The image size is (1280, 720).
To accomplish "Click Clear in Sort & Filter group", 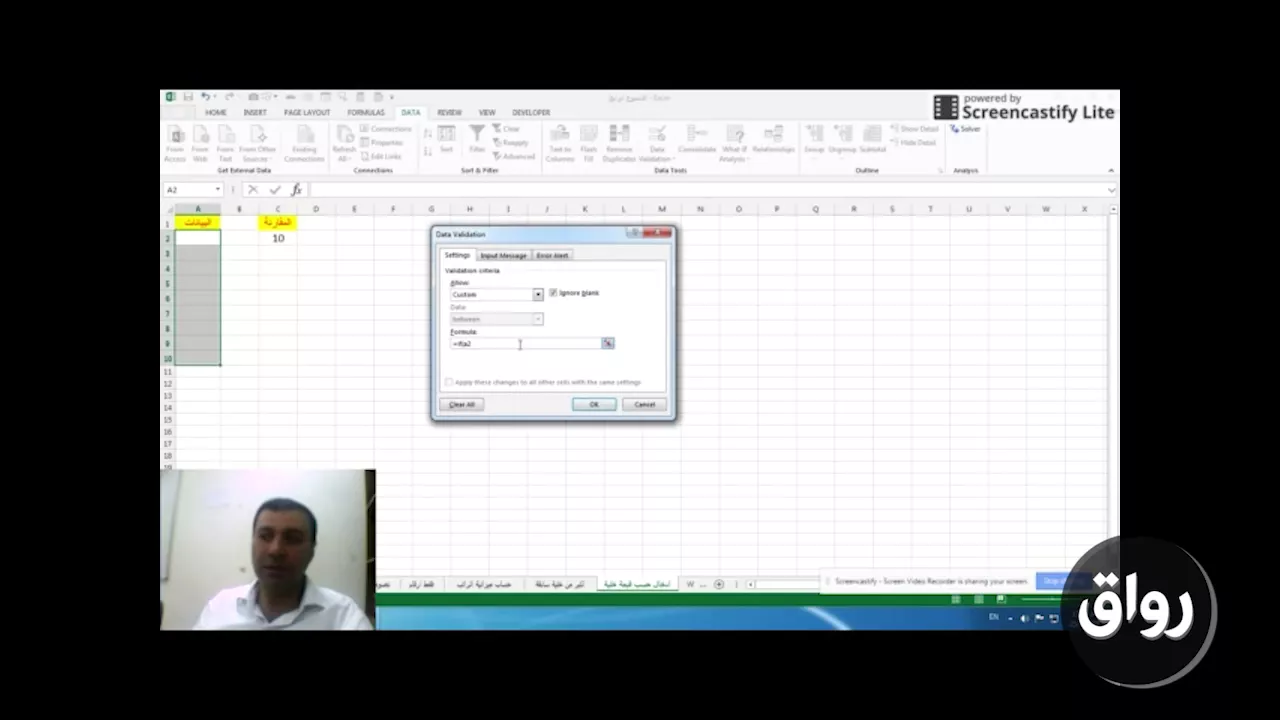I will tap(506, 129).
